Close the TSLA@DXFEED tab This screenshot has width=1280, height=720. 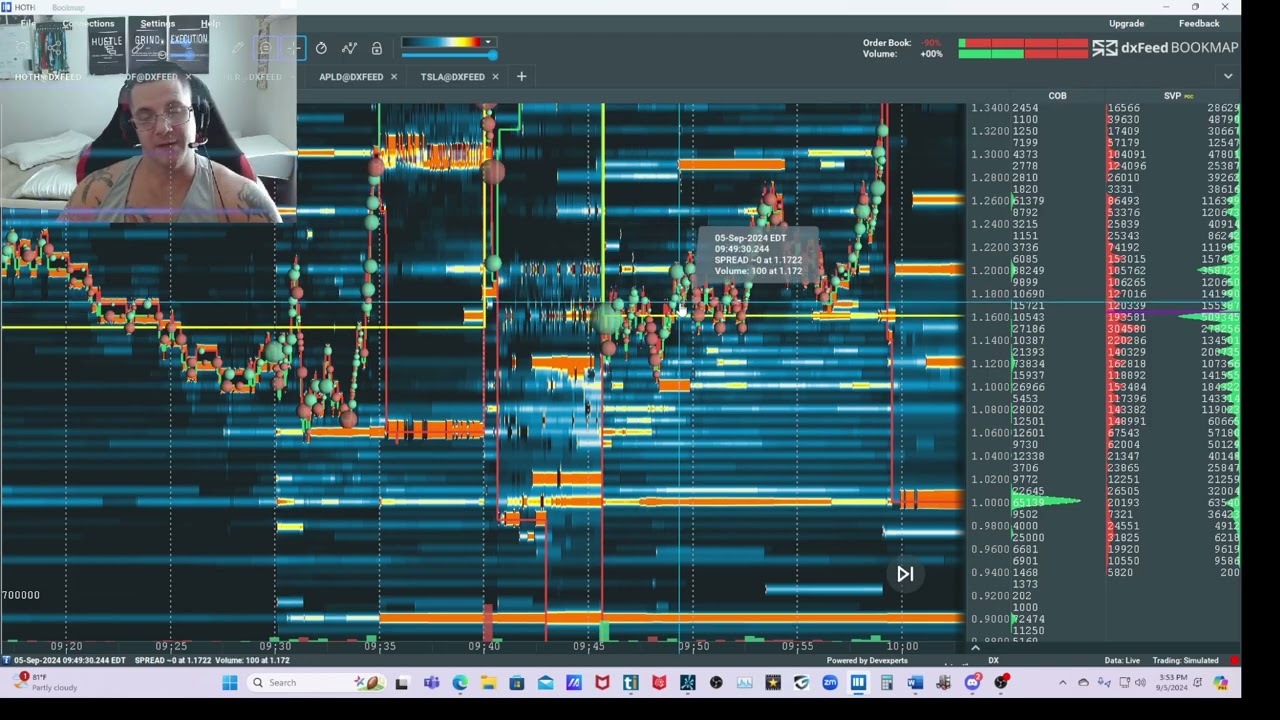(x=495, y=77)
